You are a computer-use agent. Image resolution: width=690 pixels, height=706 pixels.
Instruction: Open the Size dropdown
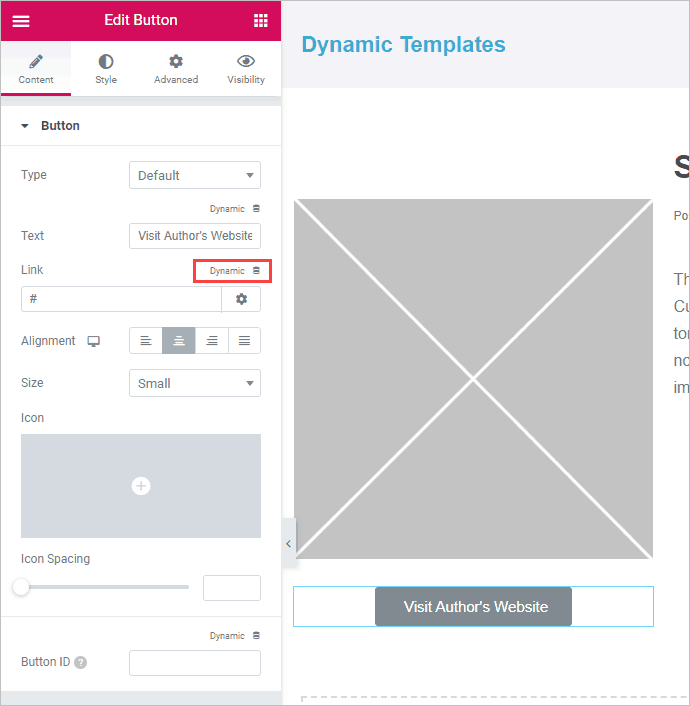point(195,383)
